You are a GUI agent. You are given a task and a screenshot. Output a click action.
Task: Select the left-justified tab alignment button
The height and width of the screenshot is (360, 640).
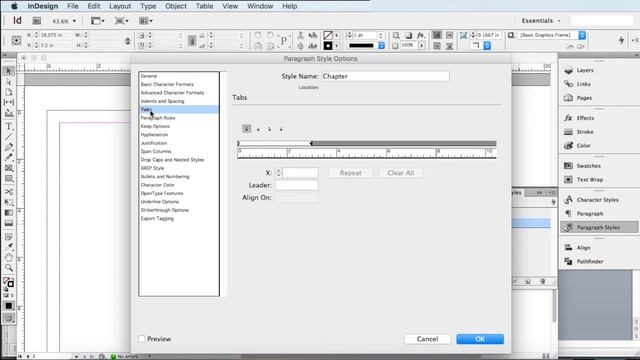point(247,129)
